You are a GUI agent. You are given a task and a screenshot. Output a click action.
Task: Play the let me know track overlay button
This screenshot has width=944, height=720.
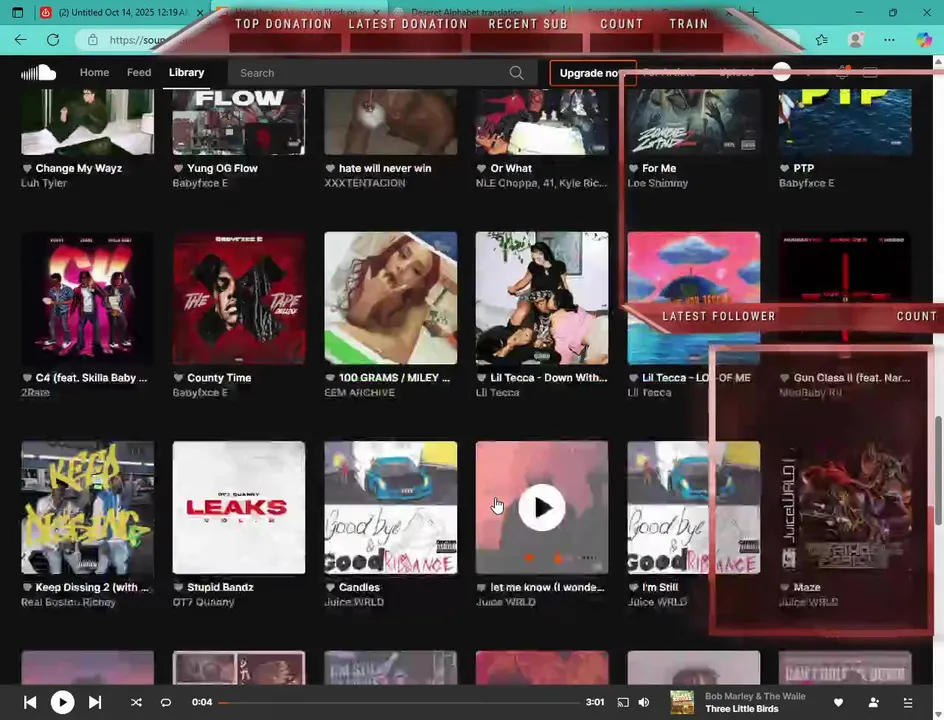point(542,507)
